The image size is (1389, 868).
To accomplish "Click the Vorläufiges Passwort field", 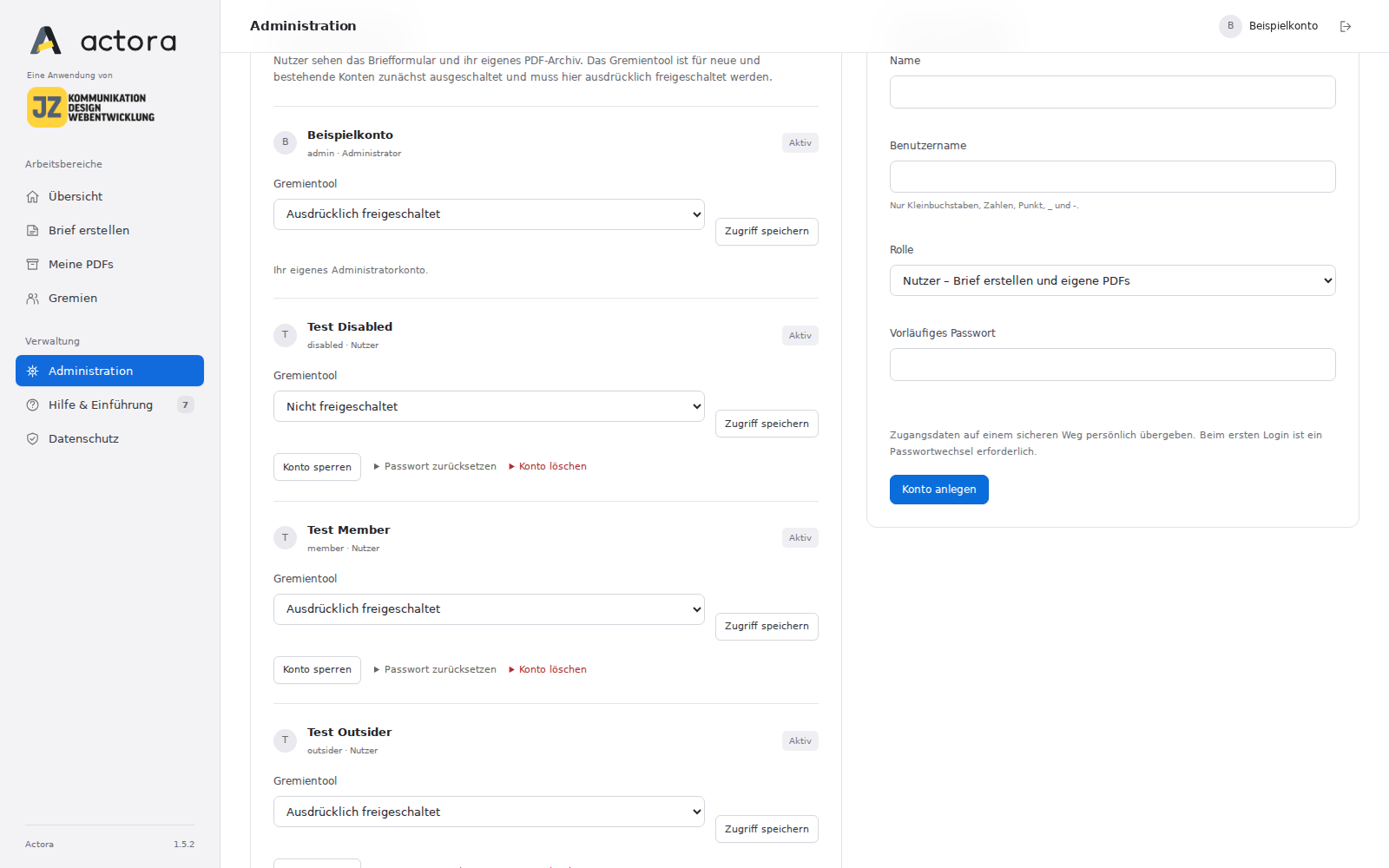I will (x=1112, y=365).
